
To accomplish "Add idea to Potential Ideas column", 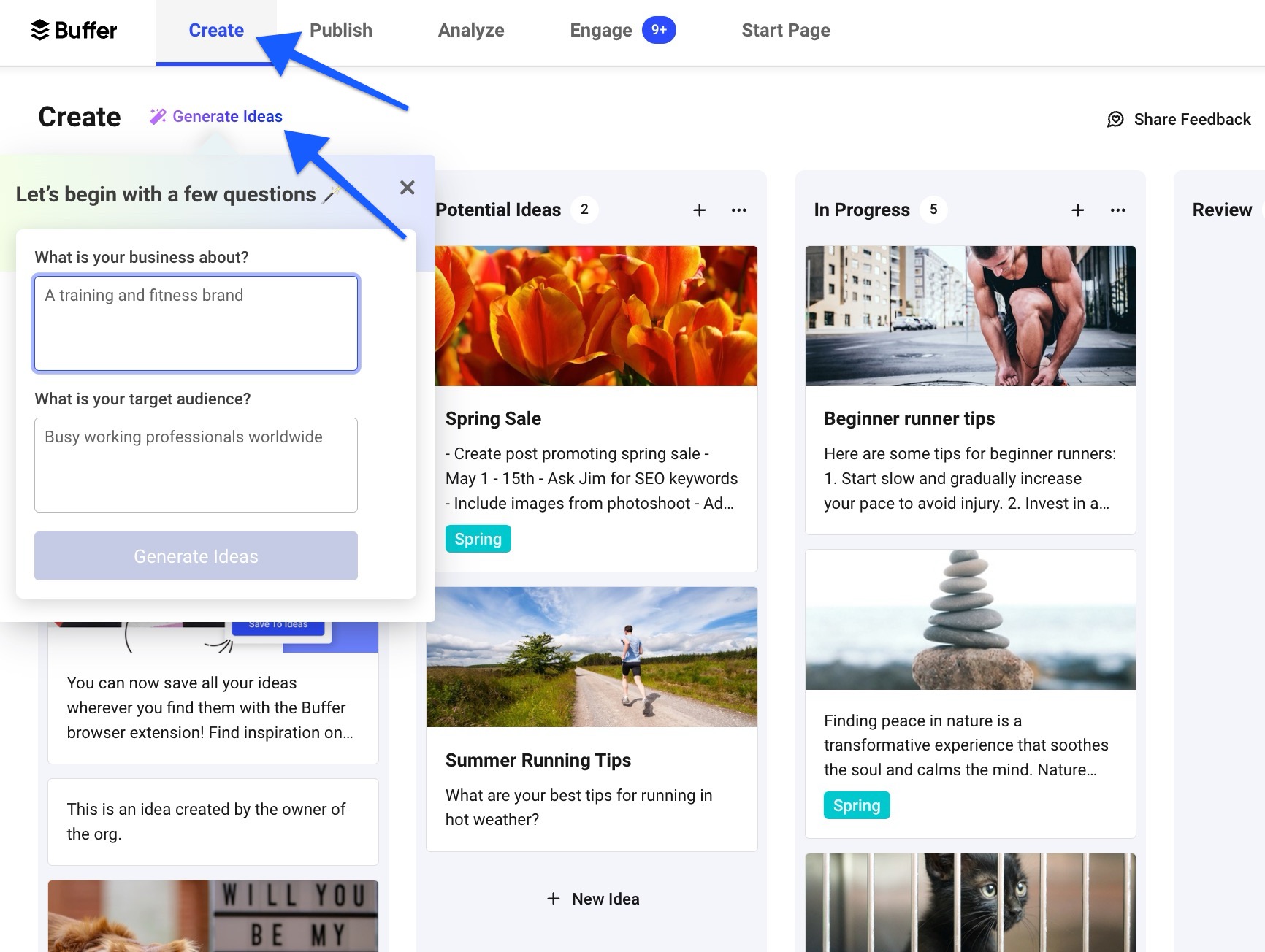I will tap(699, 210).
